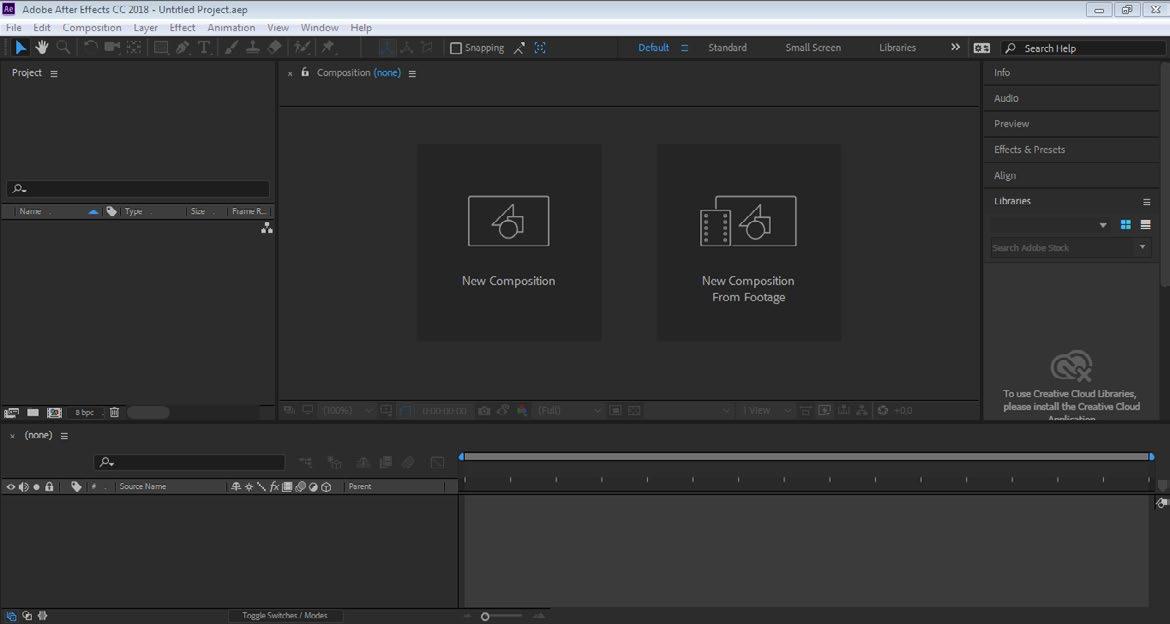Expand the hidden workspaces chevron

[x=955, y=47]
